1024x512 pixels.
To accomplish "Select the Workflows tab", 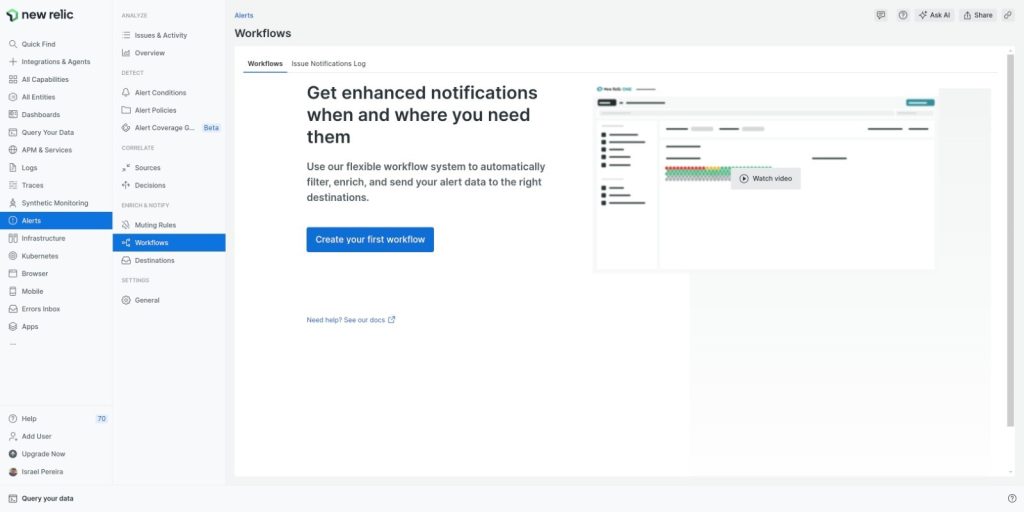I will click(265, 64).
